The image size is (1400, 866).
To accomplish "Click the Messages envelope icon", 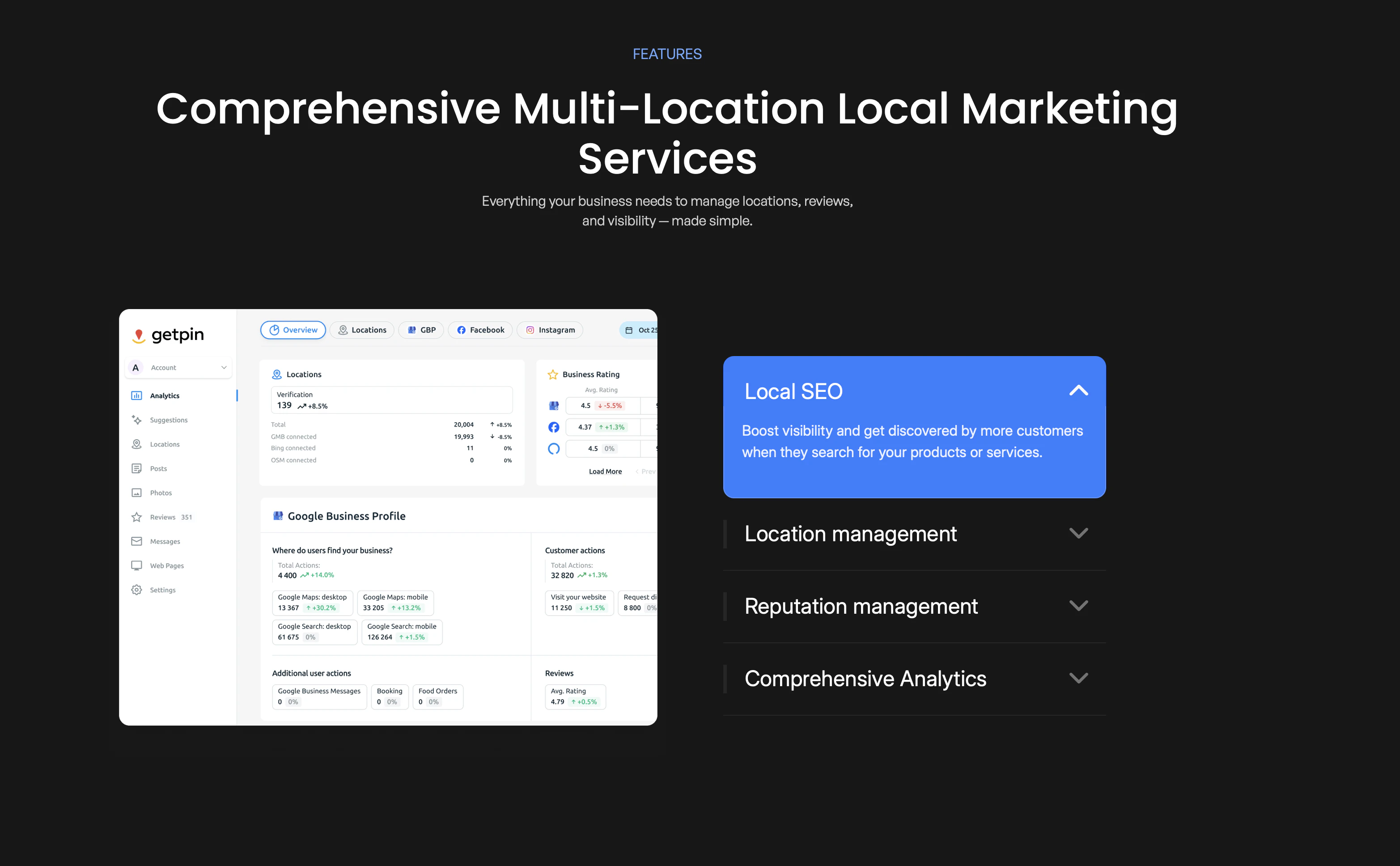I will 136,541.
